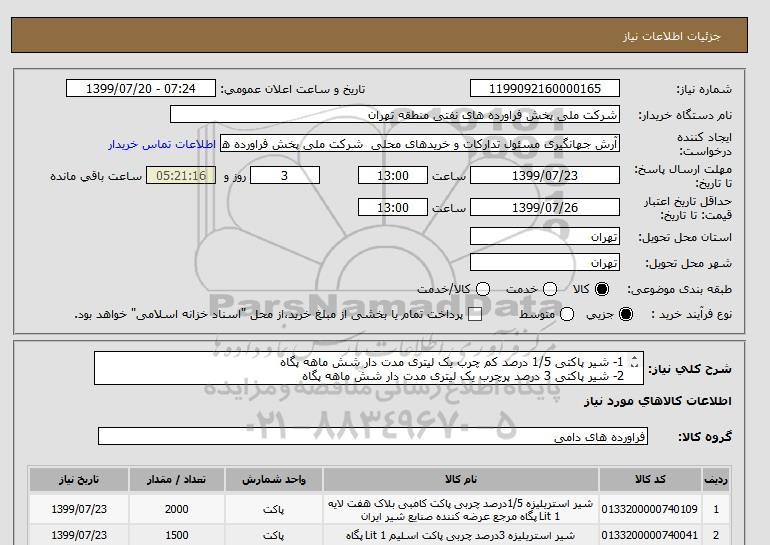
Task: Click quantity cell 1500
Action: (177, 535)
